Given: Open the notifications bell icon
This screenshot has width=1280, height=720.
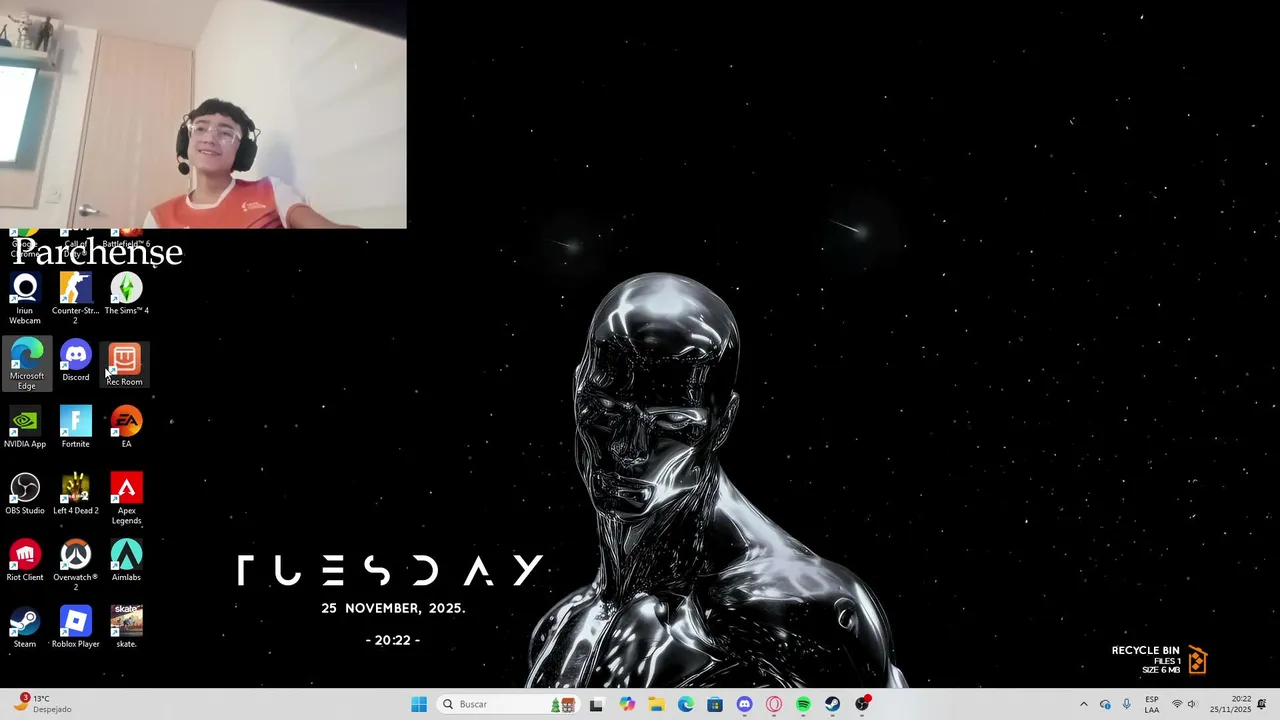Looking at the screenshot, I should tap(1262, 704).
